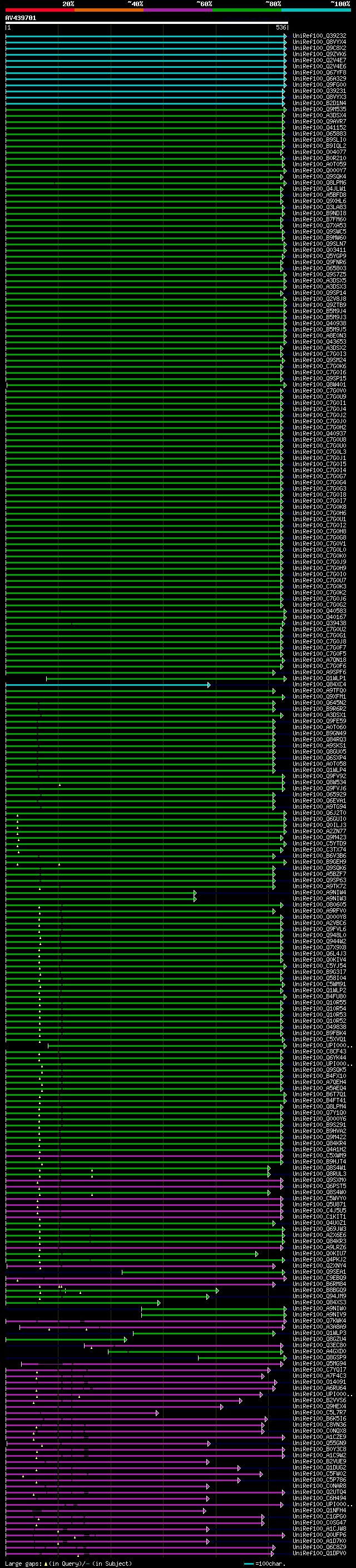Click the red 20% identity legend segment
Screen dimensions: 356x1568
pos(39,10)
